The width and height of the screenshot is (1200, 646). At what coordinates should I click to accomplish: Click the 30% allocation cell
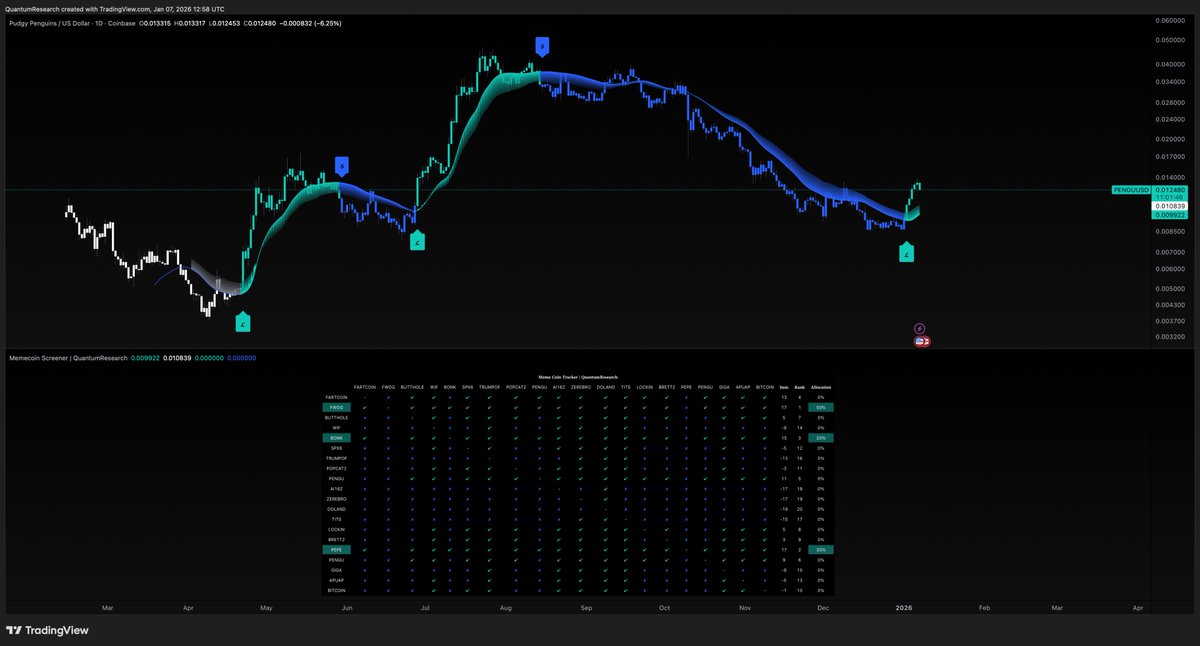821,550
